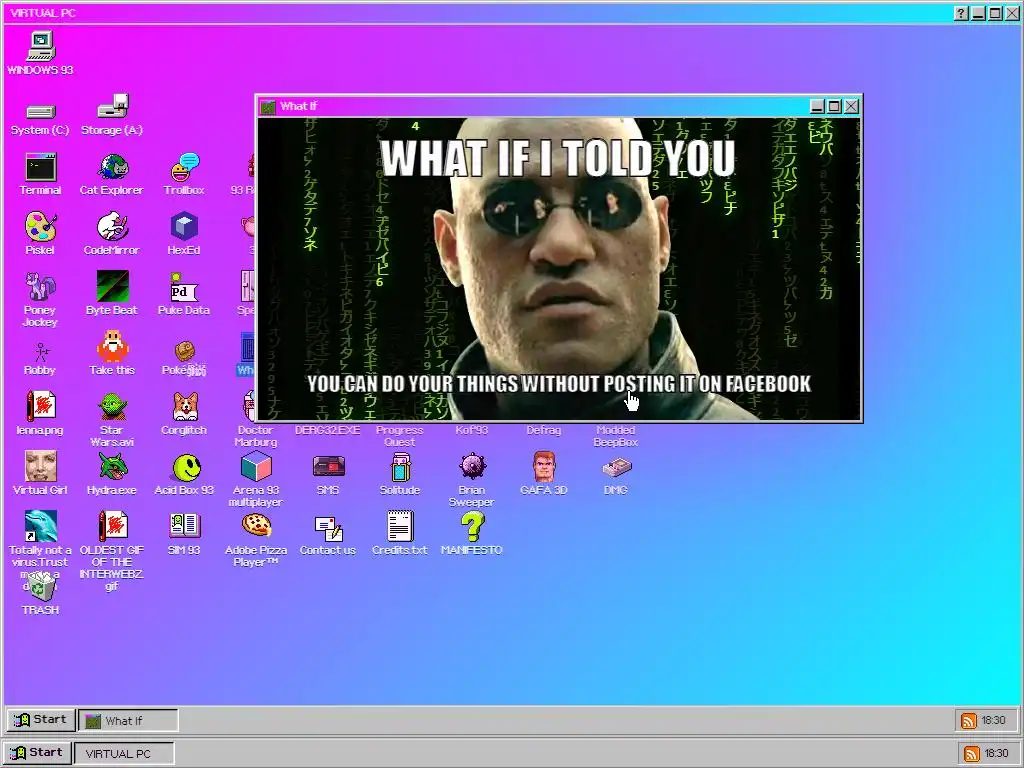Screen dimensions: 1024x768
Task: Launch the DMG handheld icon
Action: [616, 467]
